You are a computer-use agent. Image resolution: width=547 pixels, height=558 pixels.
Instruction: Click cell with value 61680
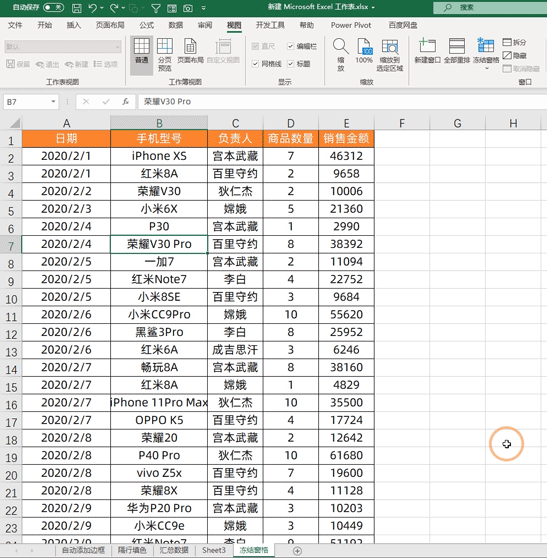click(346, 455)
